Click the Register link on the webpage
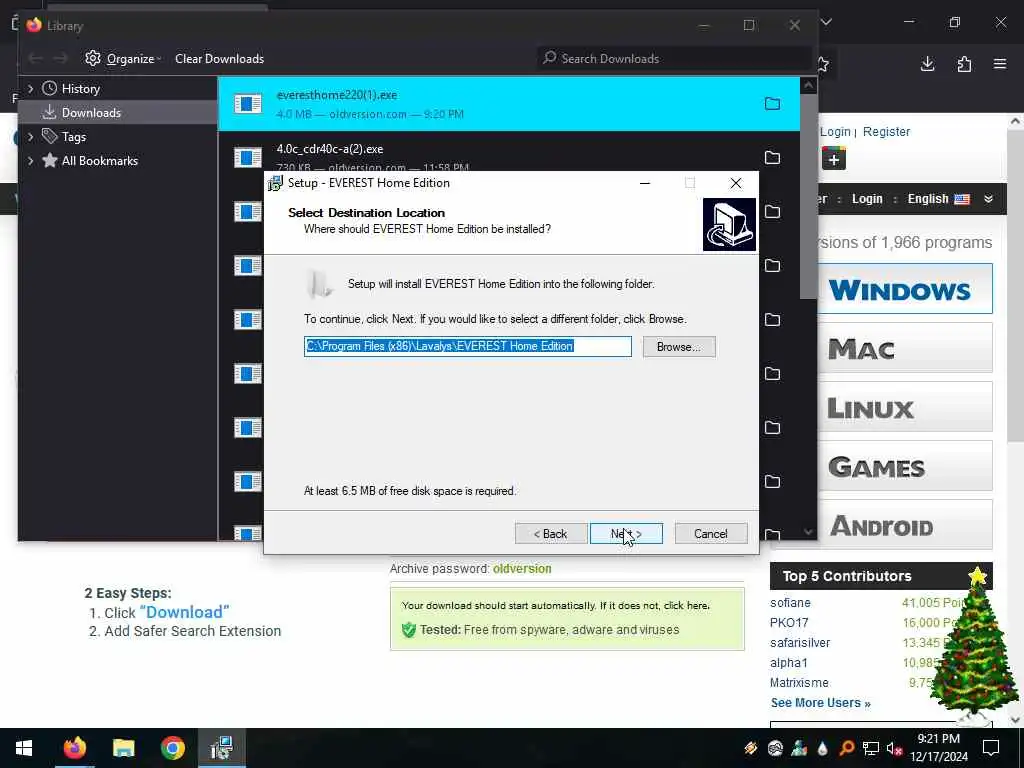Image resolution: width=1024 pixels, height=768 pixels. pos(886,132)
